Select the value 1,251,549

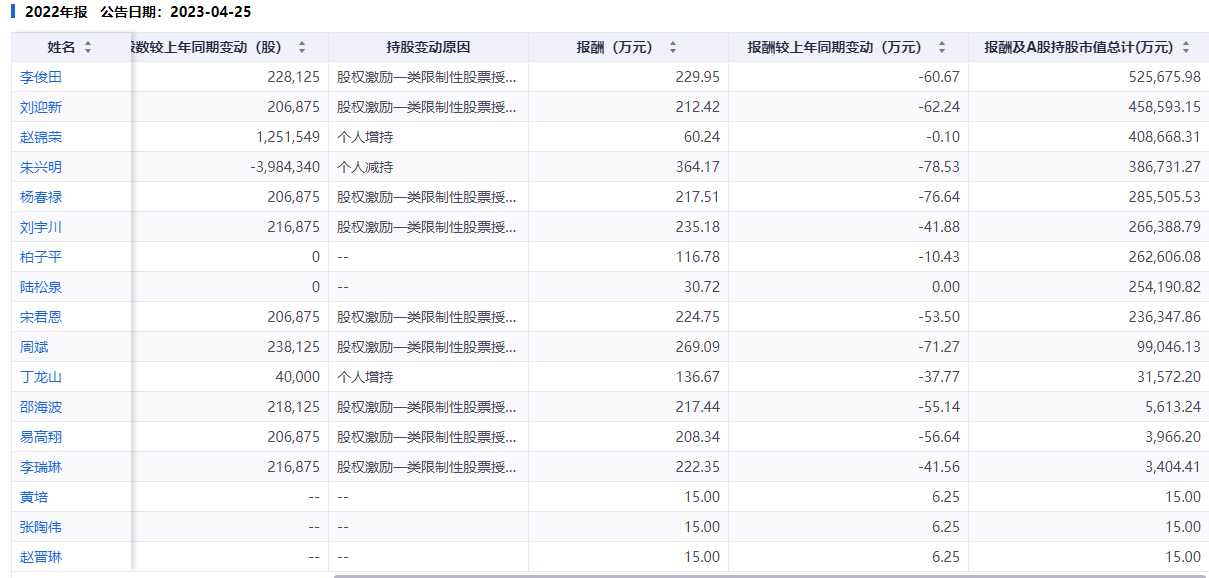click(x=288, y=137)
